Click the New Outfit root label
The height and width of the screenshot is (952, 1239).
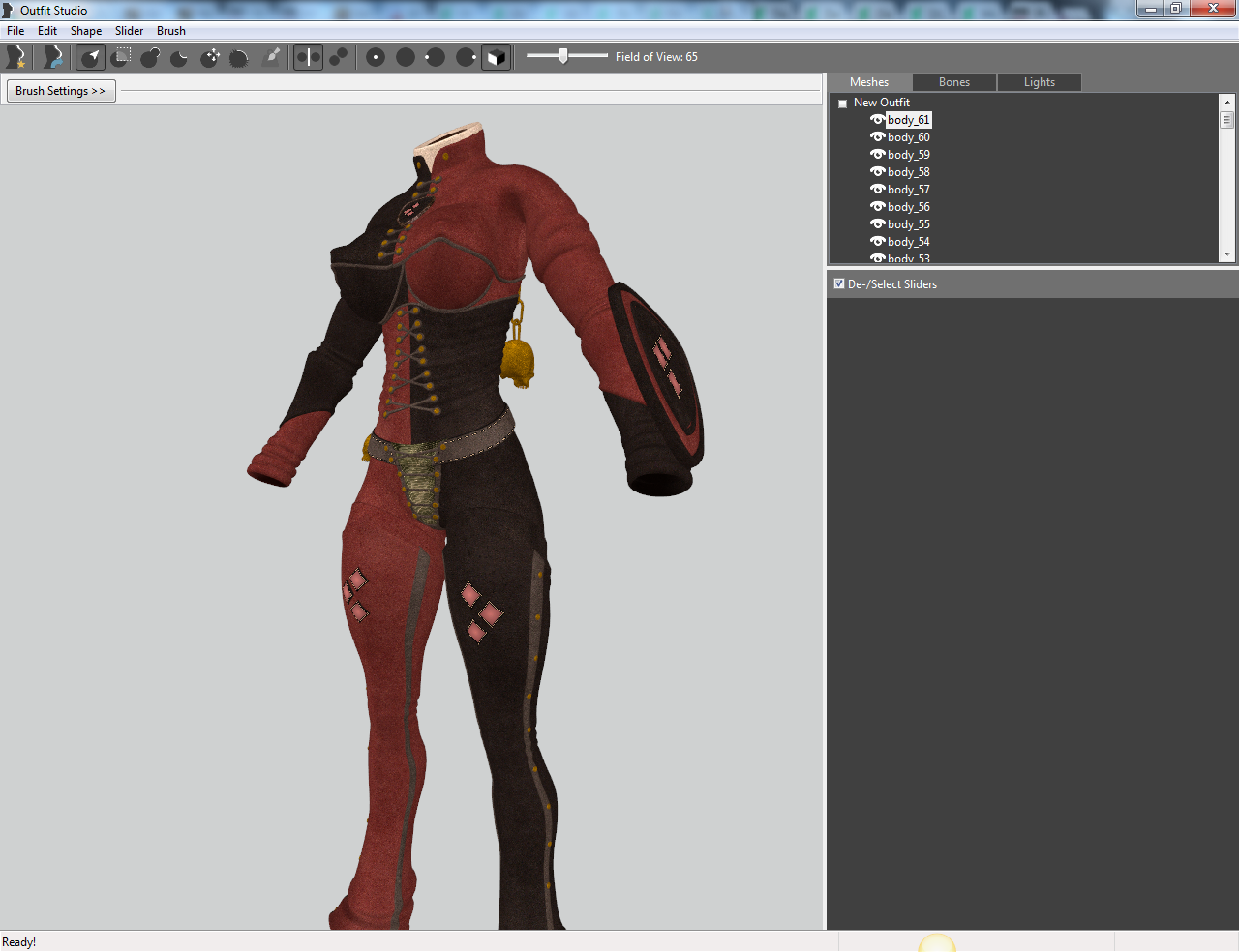[x=882, y=103]
